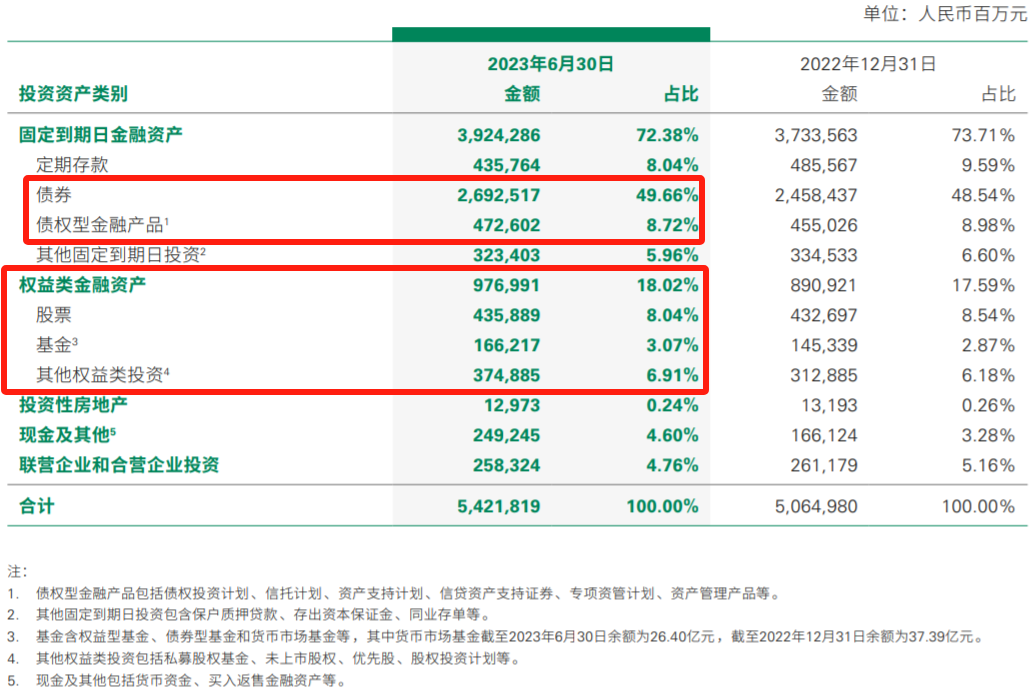Image resolution: width=1030 pixels, height=697 pixels.
Task: Click the value 485,567
Action: 824,166
